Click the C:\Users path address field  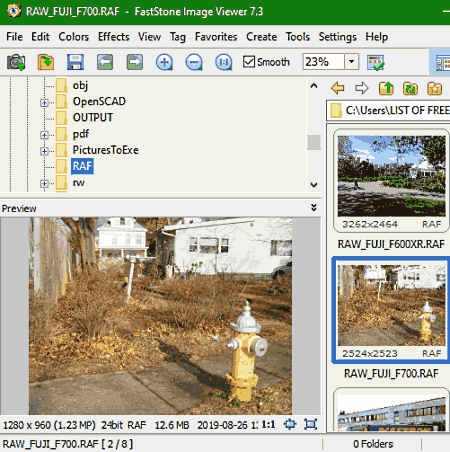(388, 110)
